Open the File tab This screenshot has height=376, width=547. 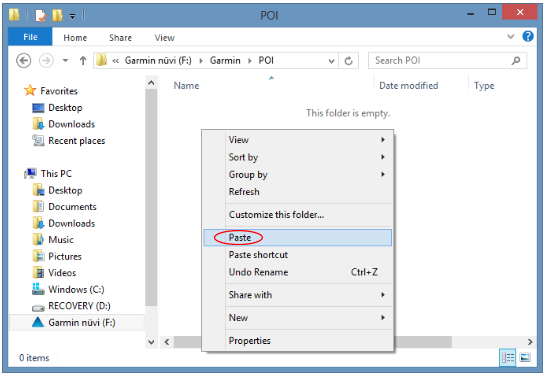tap(30, 37)
